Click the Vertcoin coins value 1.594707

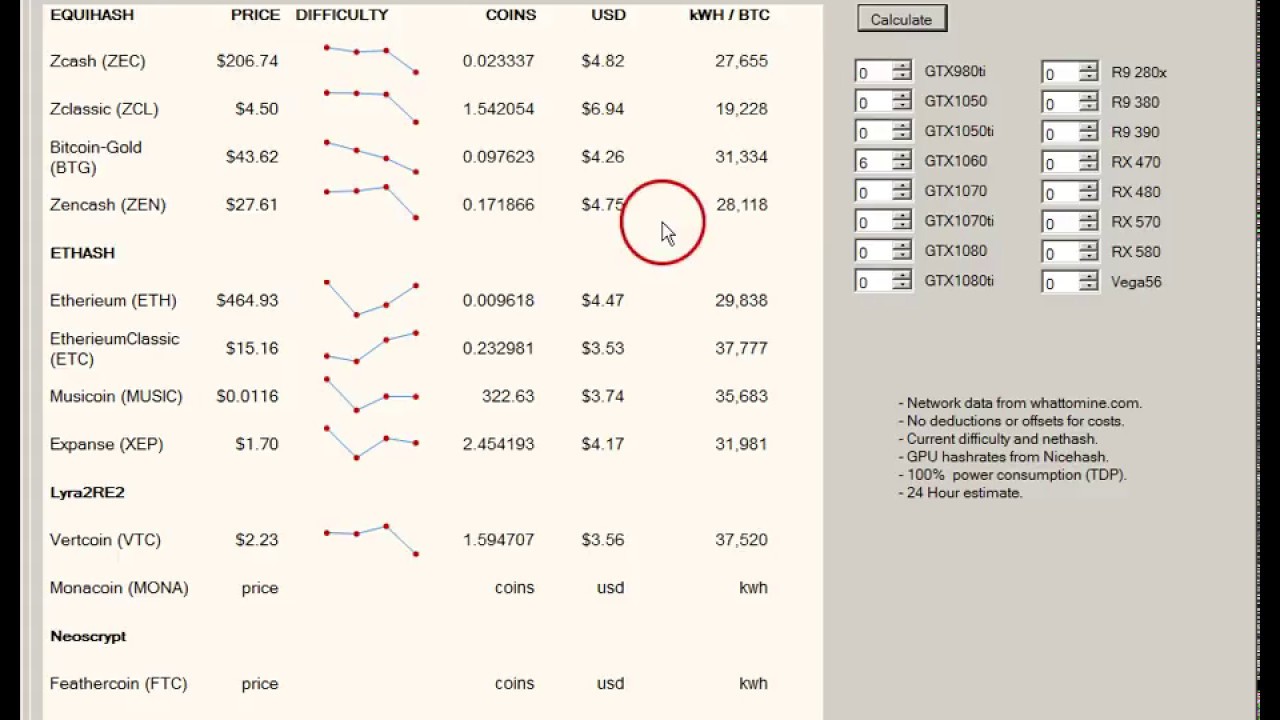498,540
